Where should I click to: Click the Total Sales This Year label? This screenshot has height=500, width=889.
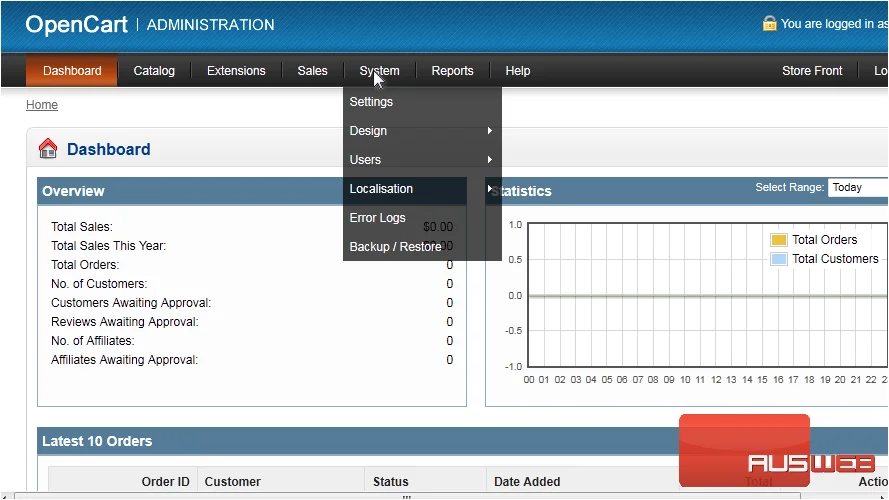pos(108,245)
